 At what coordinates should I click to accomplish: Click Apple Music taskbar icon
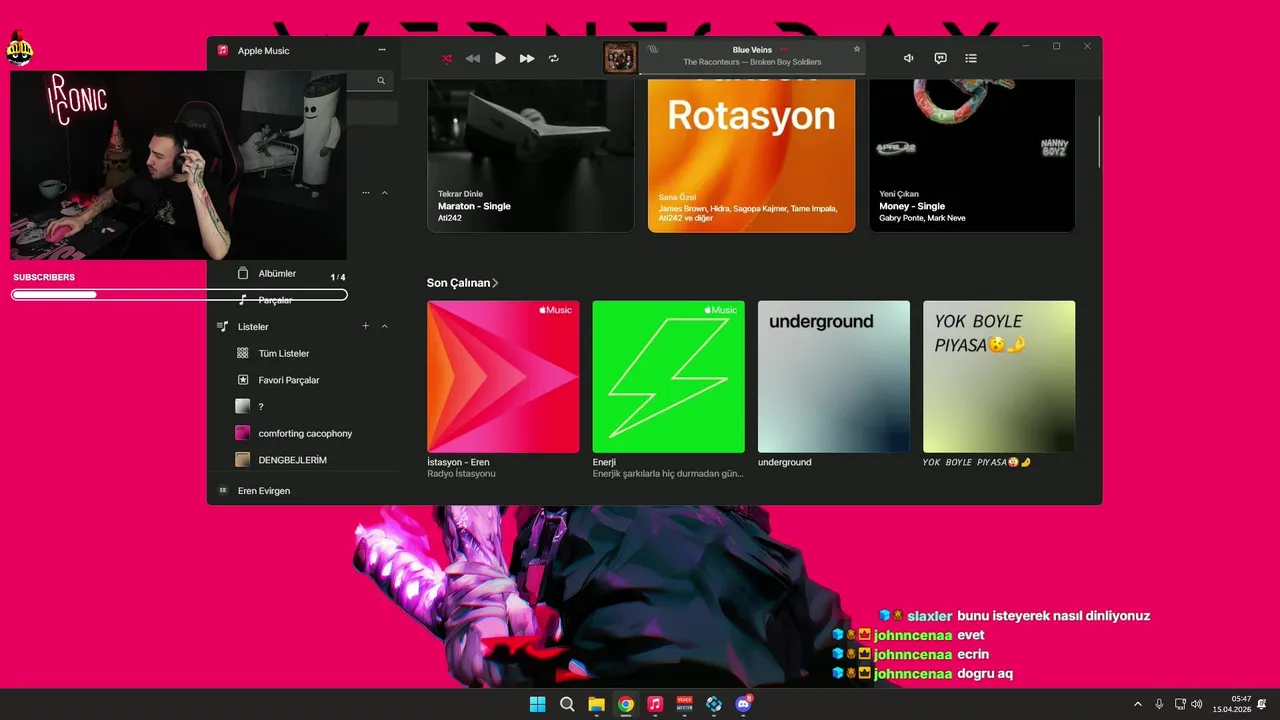coord(655,704)
